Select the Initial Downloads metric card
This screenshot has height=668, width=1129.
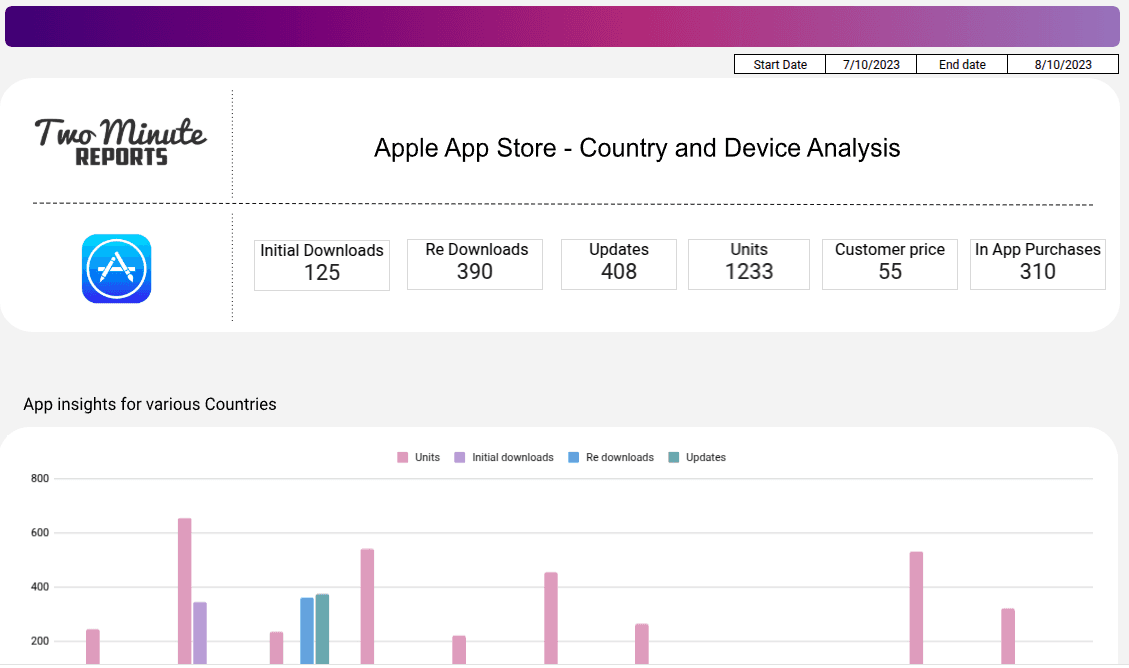pyautogui.click(x=321, y=264)
